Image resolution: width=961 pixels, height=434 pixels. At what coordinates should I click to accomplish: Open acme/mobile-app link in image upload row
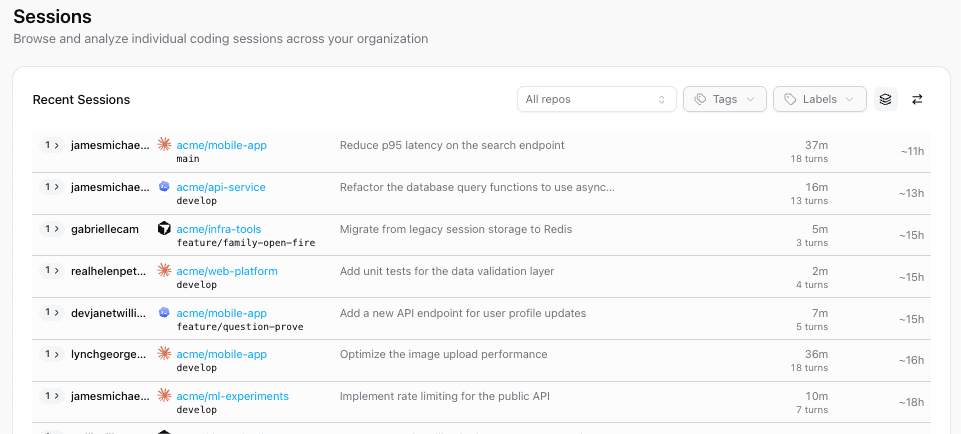coord(221,354)
